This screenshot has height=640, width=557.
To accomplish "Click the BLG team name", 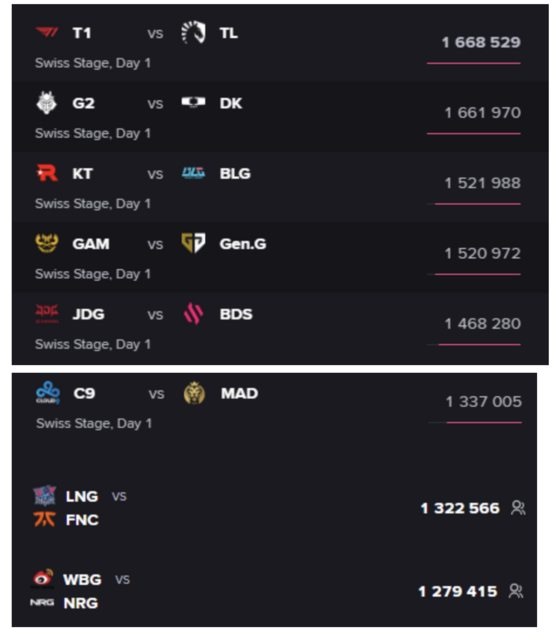I will coord(235,173).
